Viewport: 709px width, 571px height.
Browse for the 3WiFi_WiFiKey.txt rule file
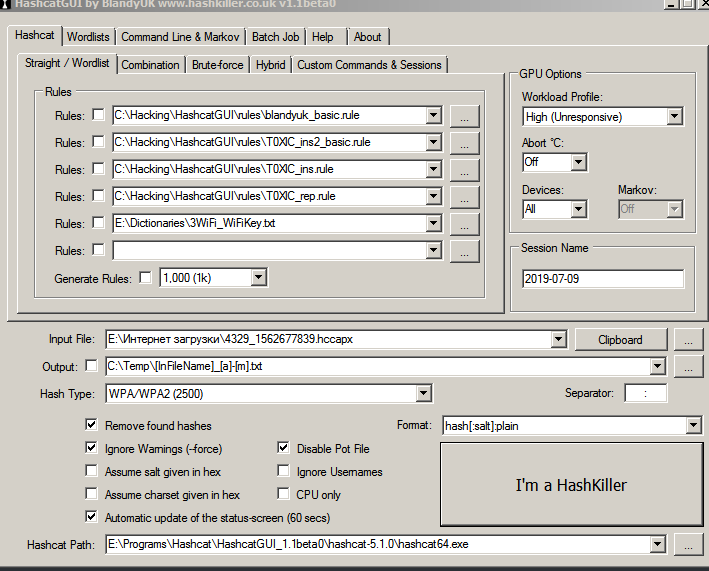[464, 224]
